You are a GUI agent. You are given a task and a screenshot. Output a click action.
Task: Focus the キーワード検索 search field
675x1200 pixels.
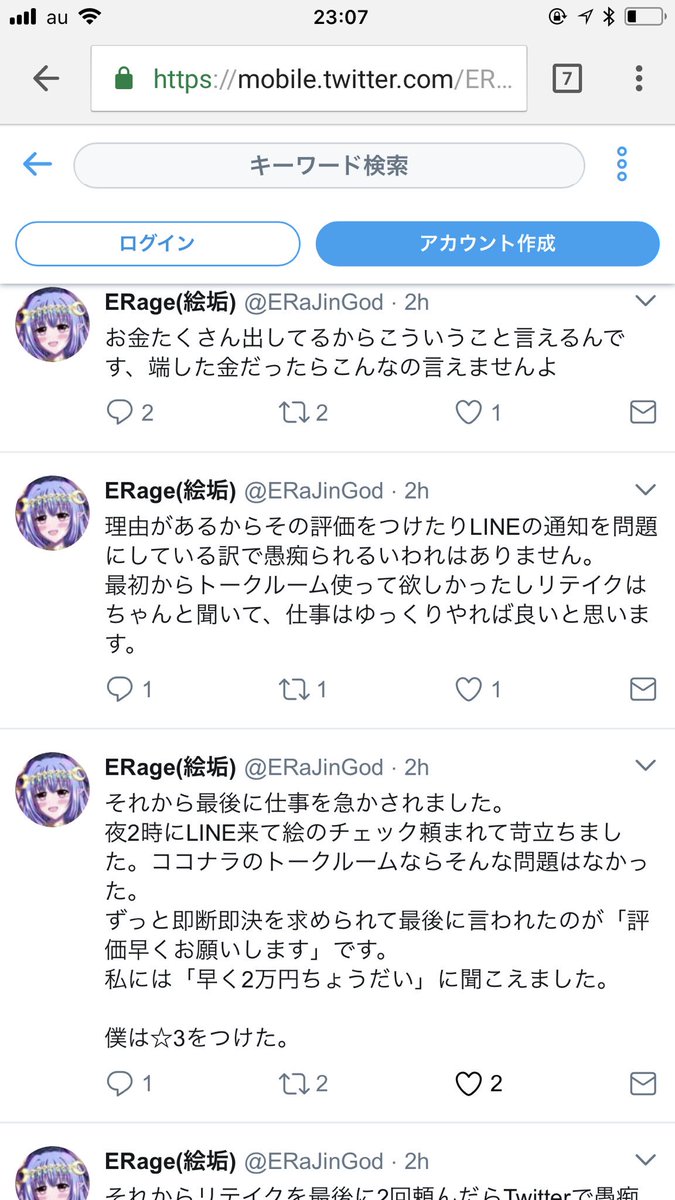[329, 165]
